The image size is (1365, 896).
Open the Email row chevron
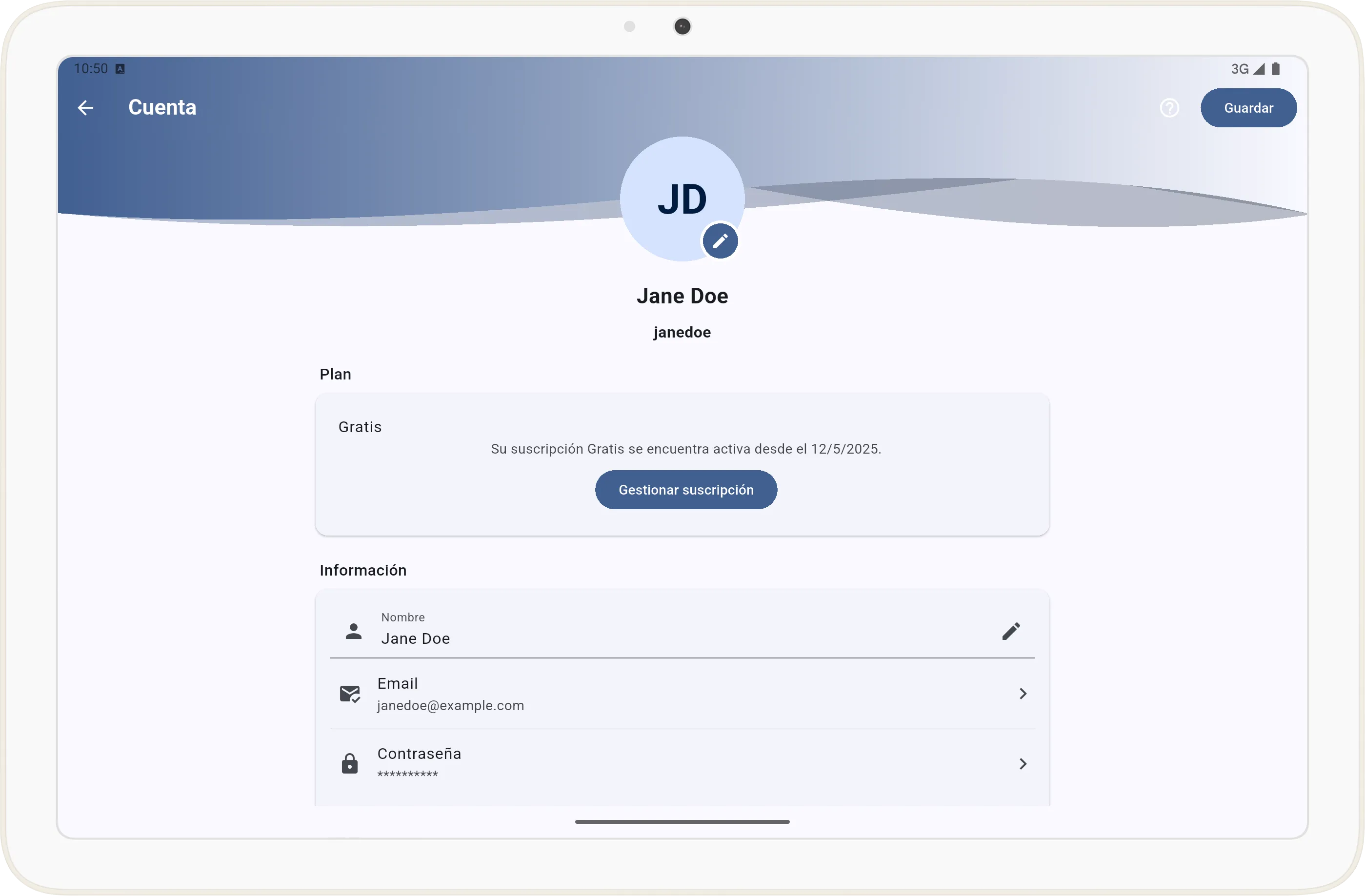coord(1023,694)
